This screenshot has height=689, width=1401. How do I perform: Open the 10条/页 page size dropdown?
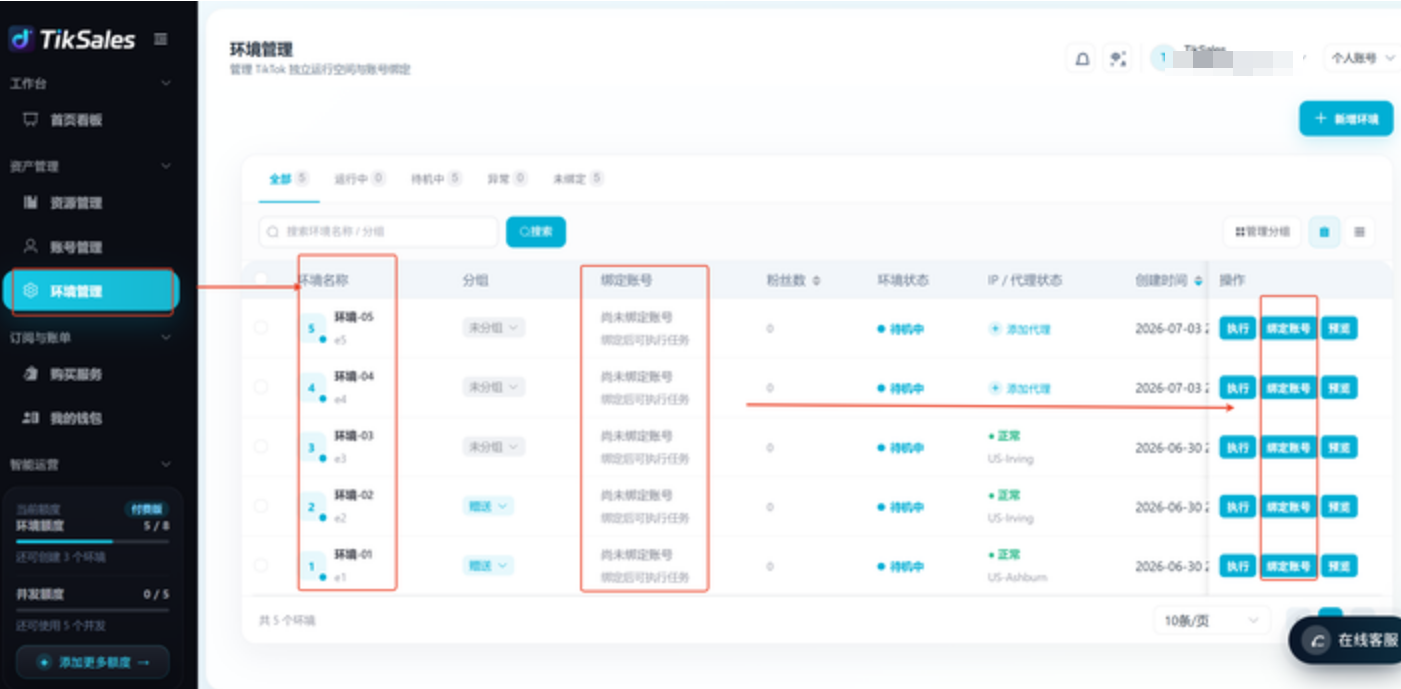click(1211, 621)
